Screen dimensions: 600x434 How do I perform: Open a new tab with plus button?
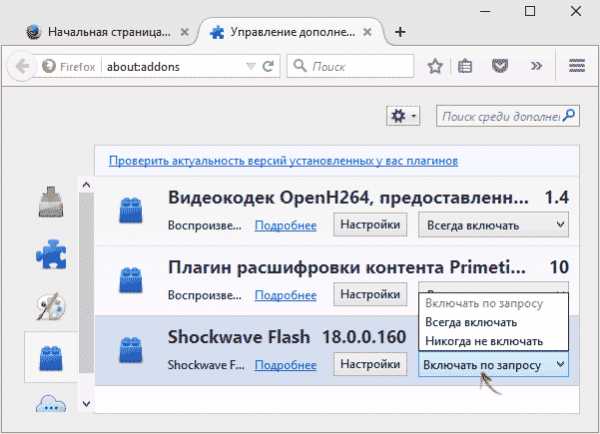pos(400,32)
